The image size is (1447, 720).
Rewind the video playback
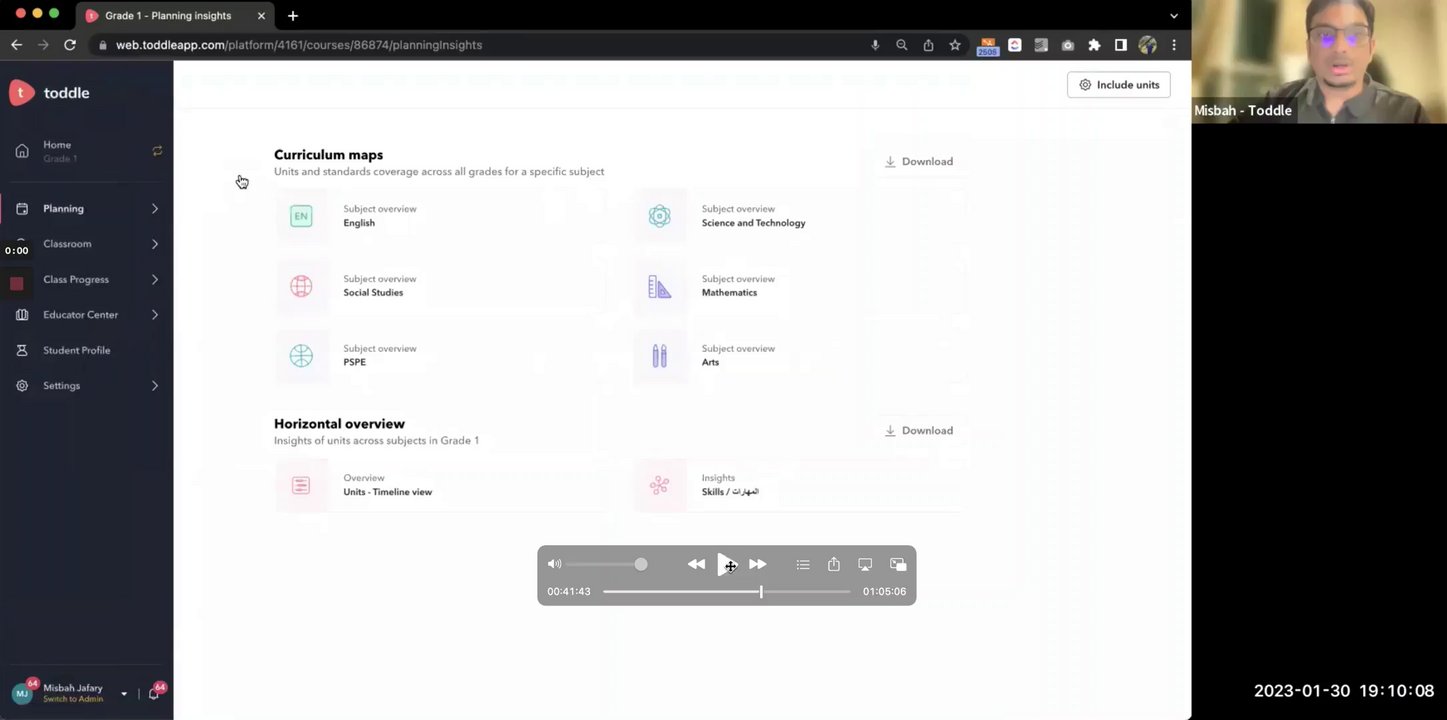click(x=696, y=565)
